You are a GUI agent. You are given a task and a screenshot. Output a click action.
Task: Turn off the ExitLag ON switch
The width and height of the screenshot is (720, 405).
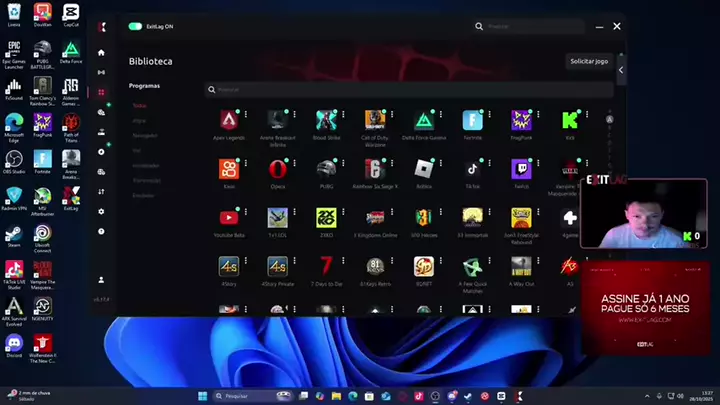tap(136, 27)
